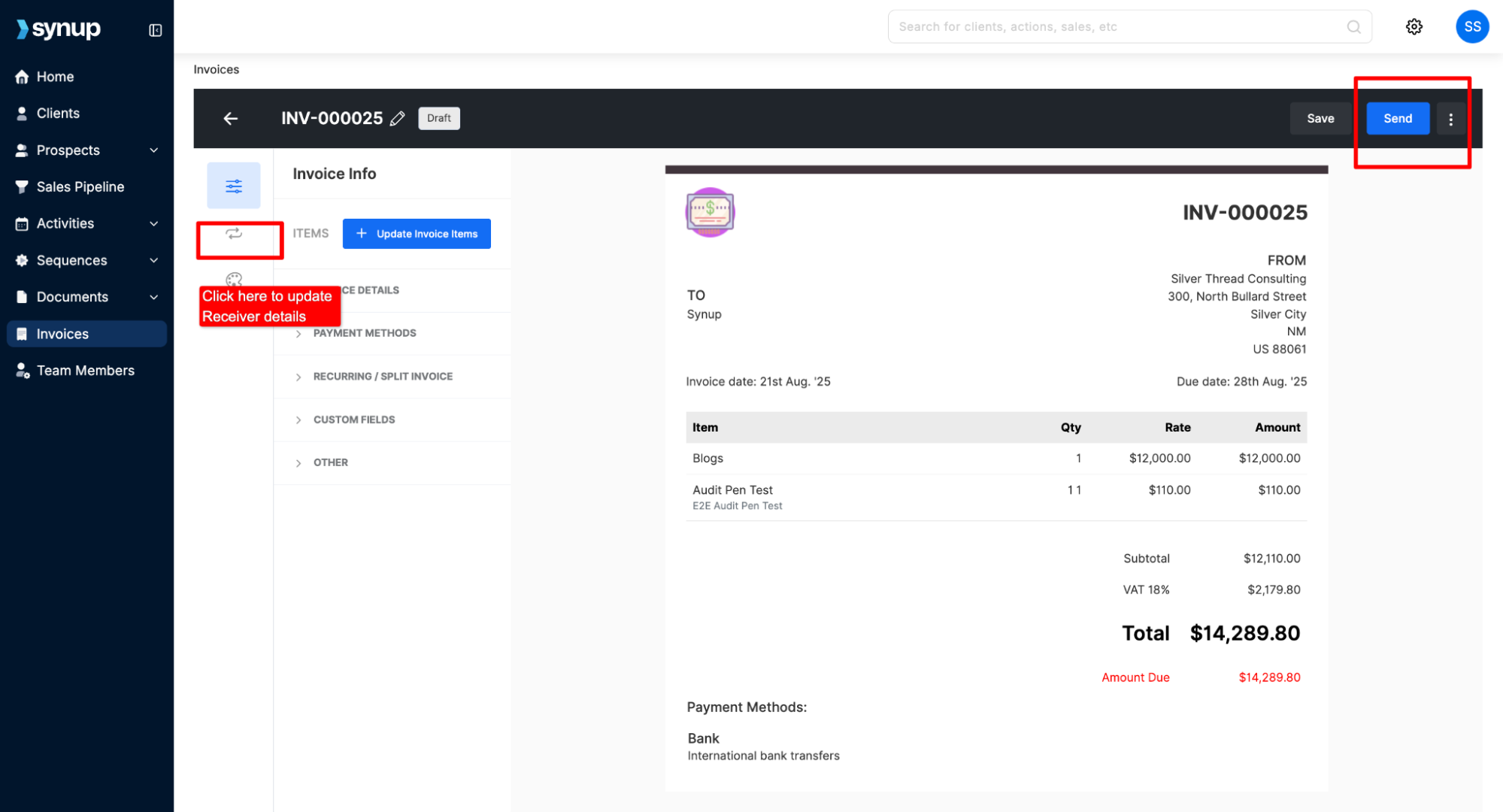
Task: Click the search magnifier icon
Action: pos(1353,27)
